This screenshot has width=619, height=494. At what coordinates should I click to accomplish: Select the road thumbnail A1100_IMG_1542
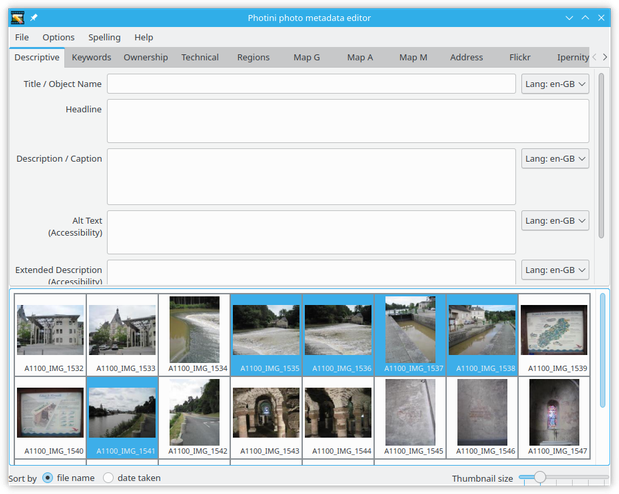pyautogui.click(x=194, y=418)
